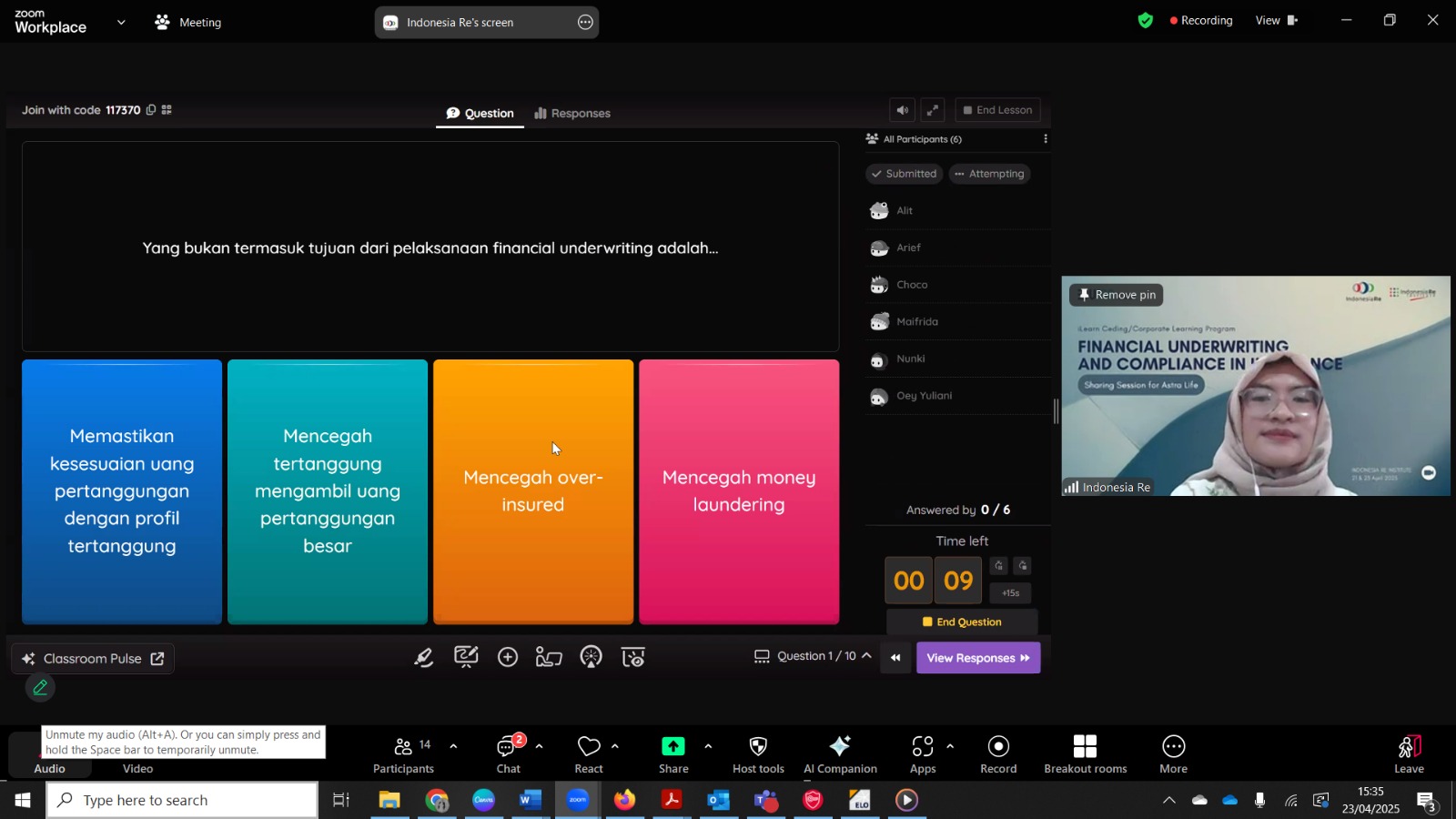This screenshot has width=1456, height=819.
Task: Open the View dropdown in Zoom header
Action: 1276,20
